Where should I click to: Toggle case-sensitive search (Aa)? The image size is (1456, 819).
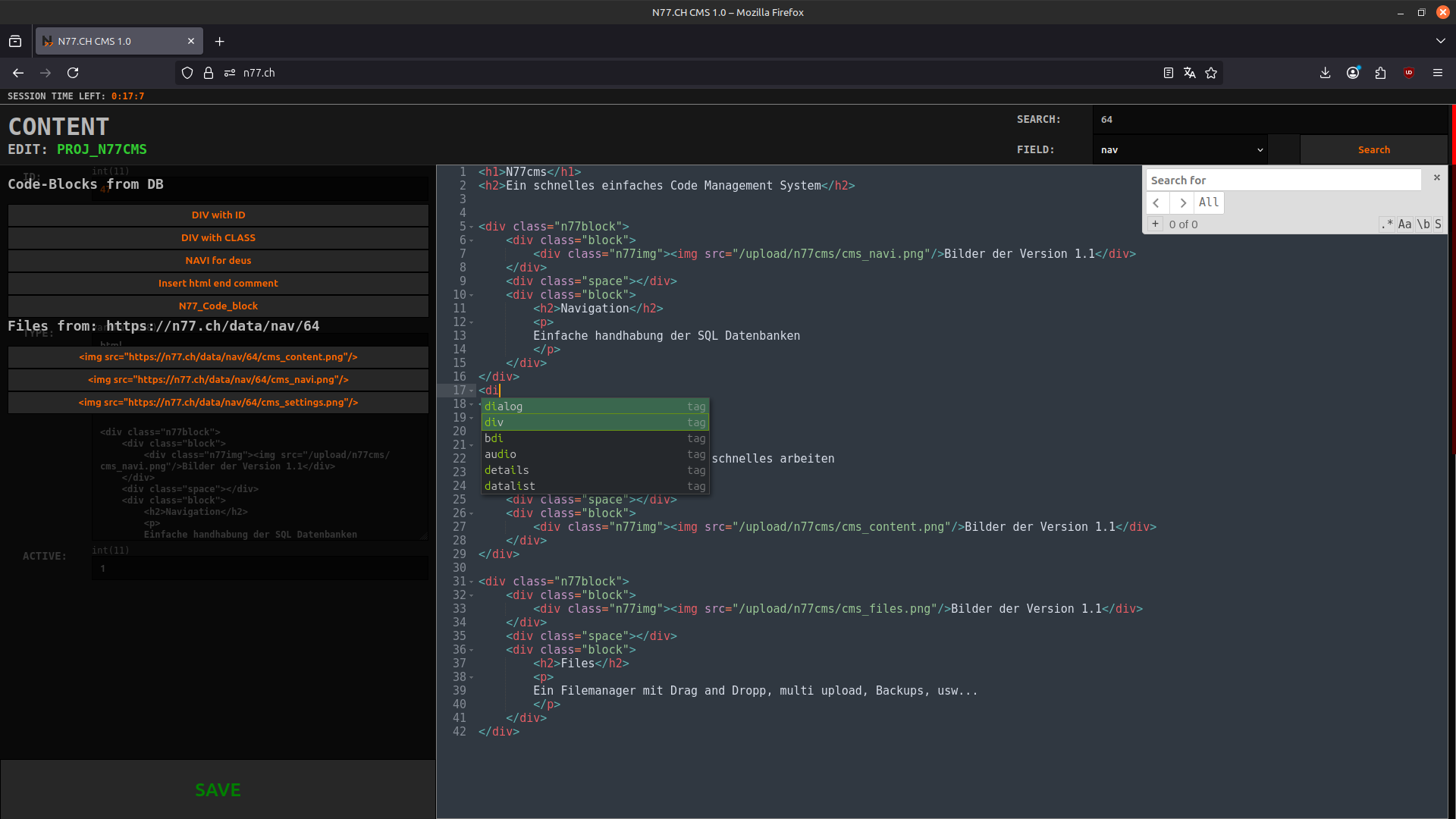point(1404,224)
